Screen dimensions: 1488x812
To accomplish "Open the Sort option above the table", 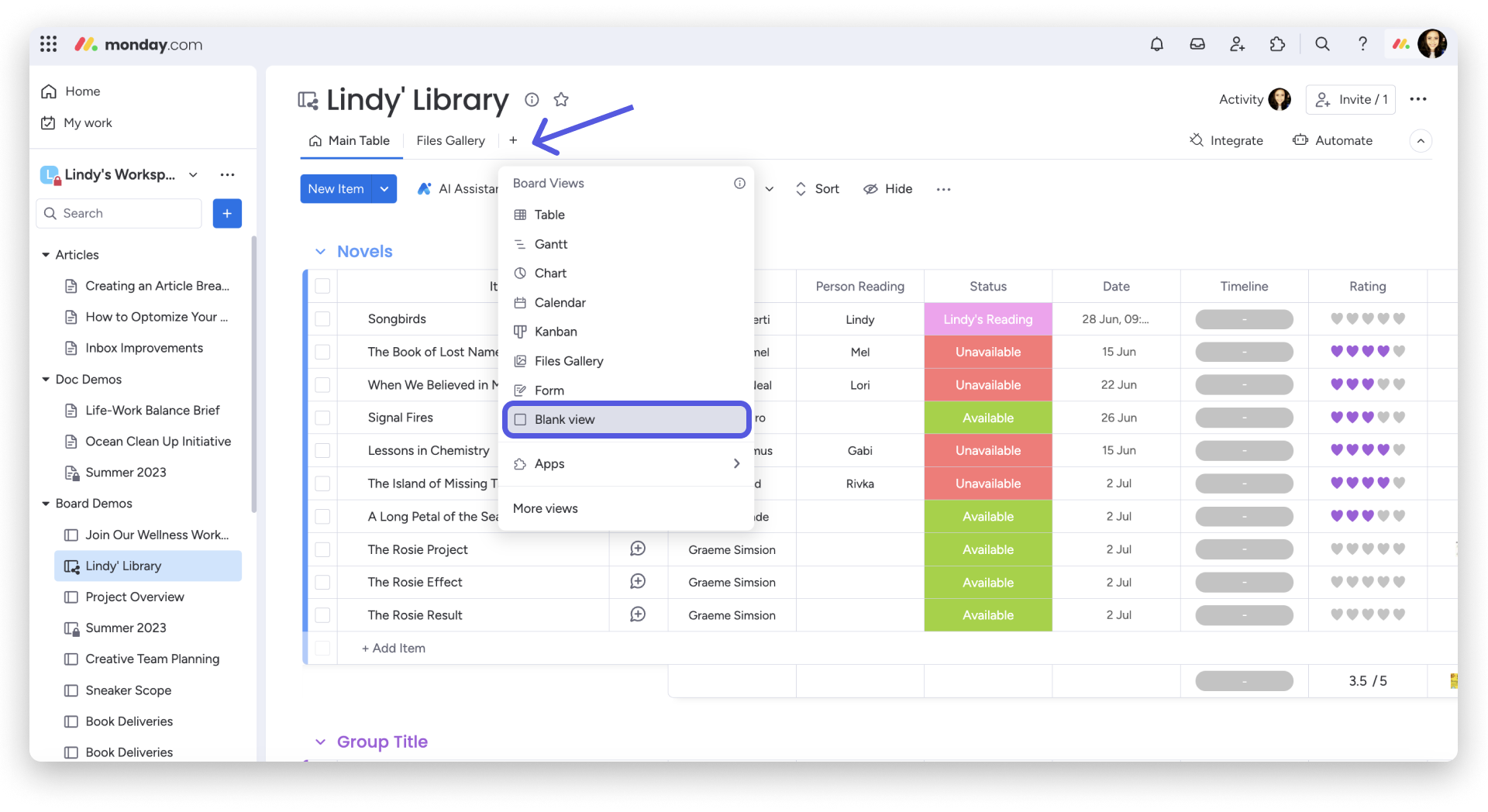I will [818, 188].
